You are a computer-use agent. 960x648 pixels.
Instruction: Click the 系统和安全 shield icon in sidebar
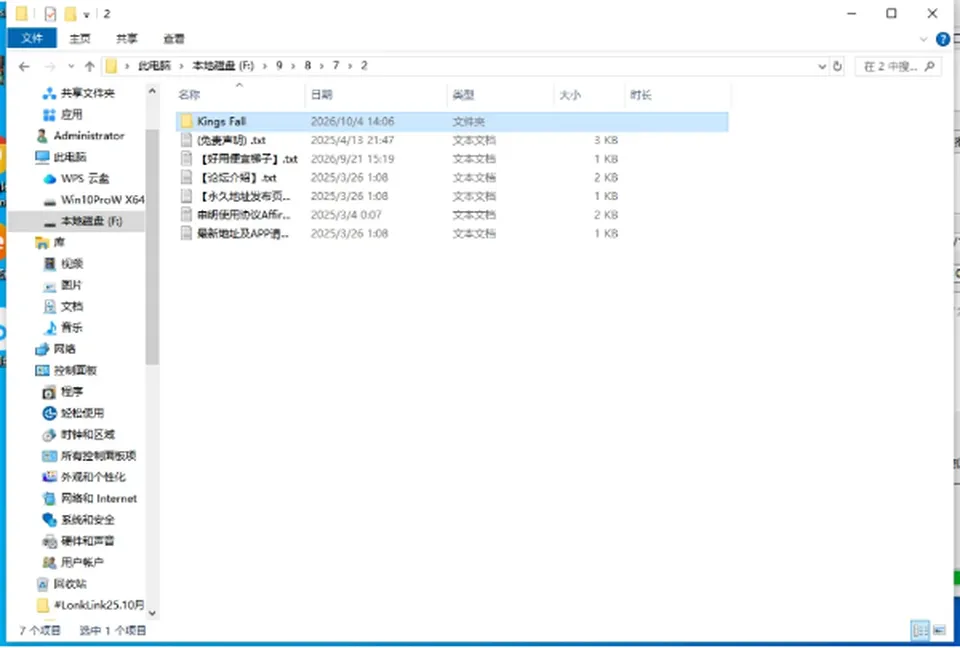pyautogui.click(x=50, y=520)
